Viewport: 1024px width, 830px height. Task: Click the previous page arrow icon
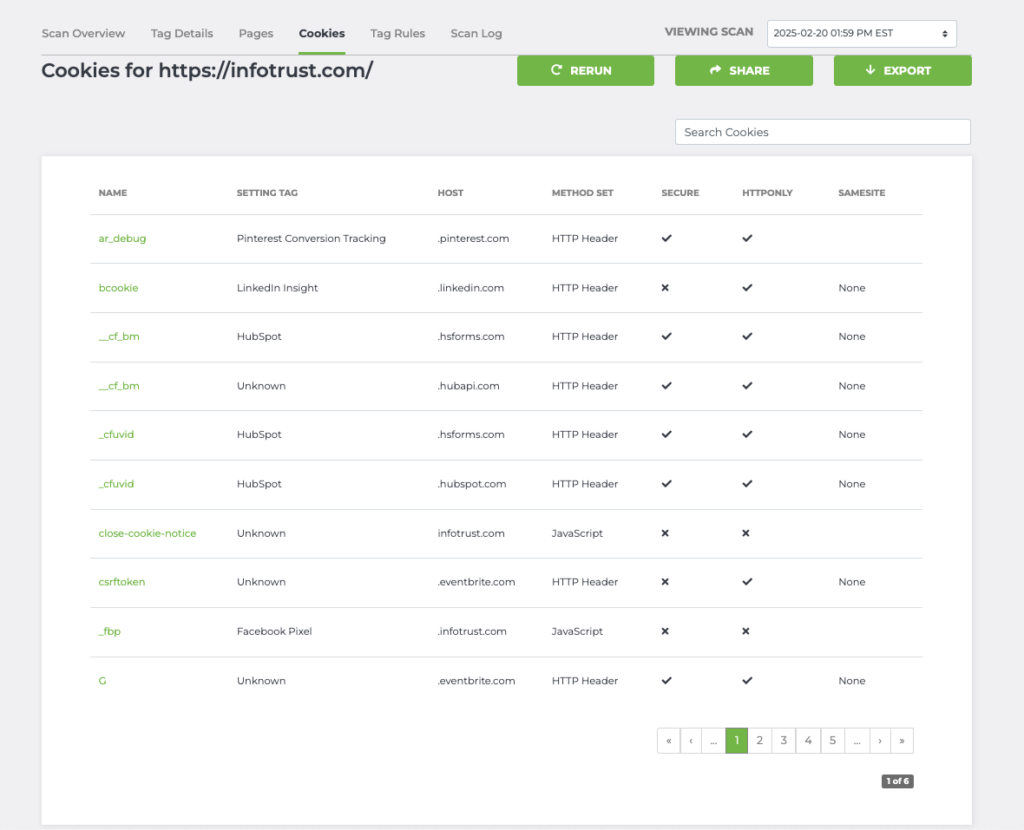691,741
